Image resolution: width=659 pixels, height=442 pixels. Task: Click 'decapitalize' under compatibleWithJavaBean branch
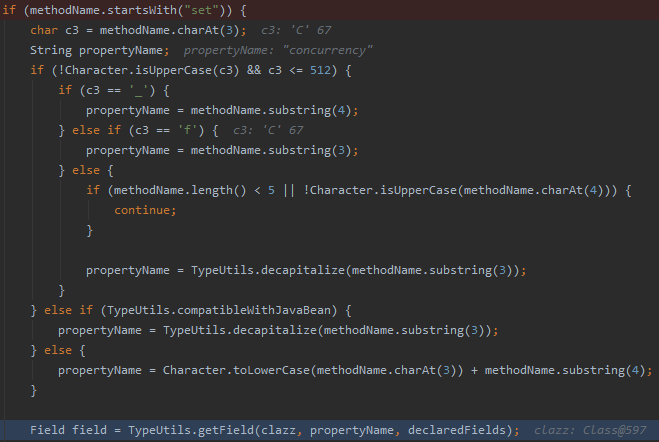[x=274, y=330]
